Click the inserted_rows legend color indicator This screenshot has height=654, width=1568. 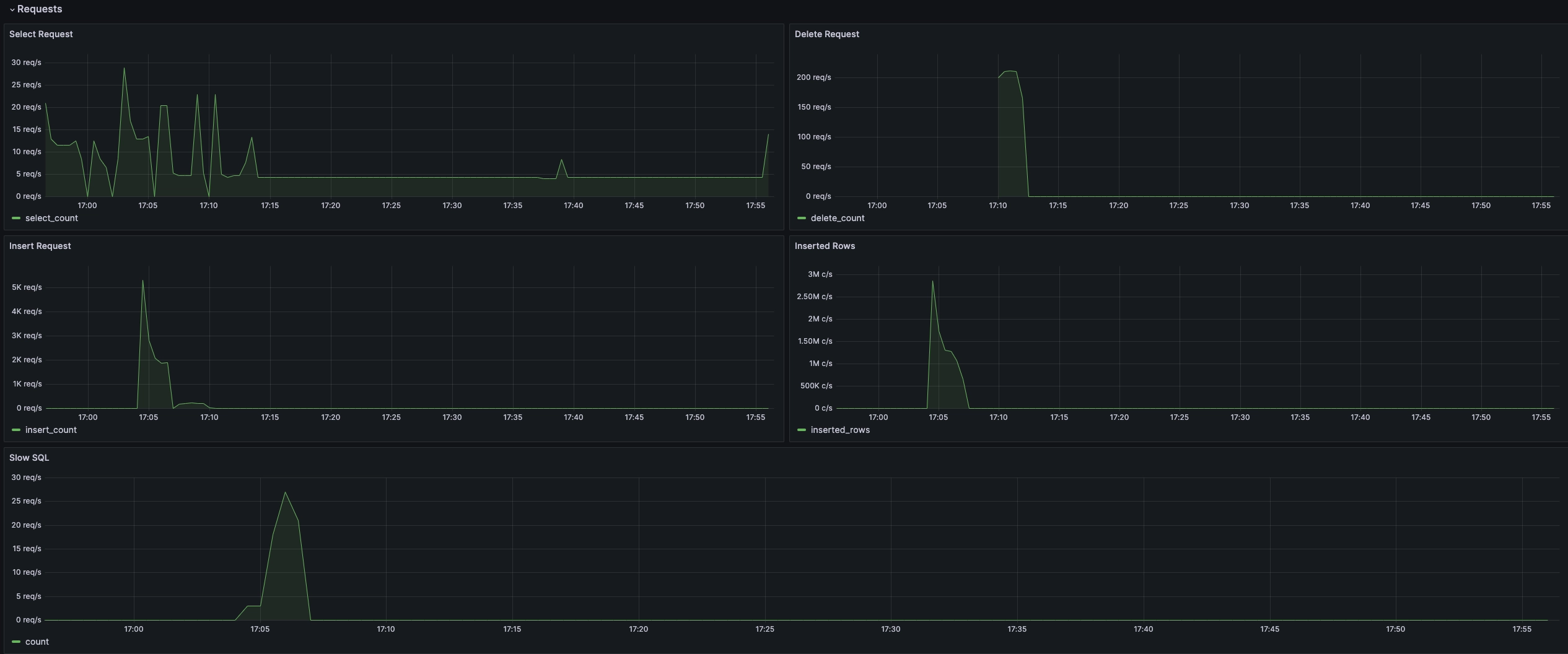coord(802,430)
